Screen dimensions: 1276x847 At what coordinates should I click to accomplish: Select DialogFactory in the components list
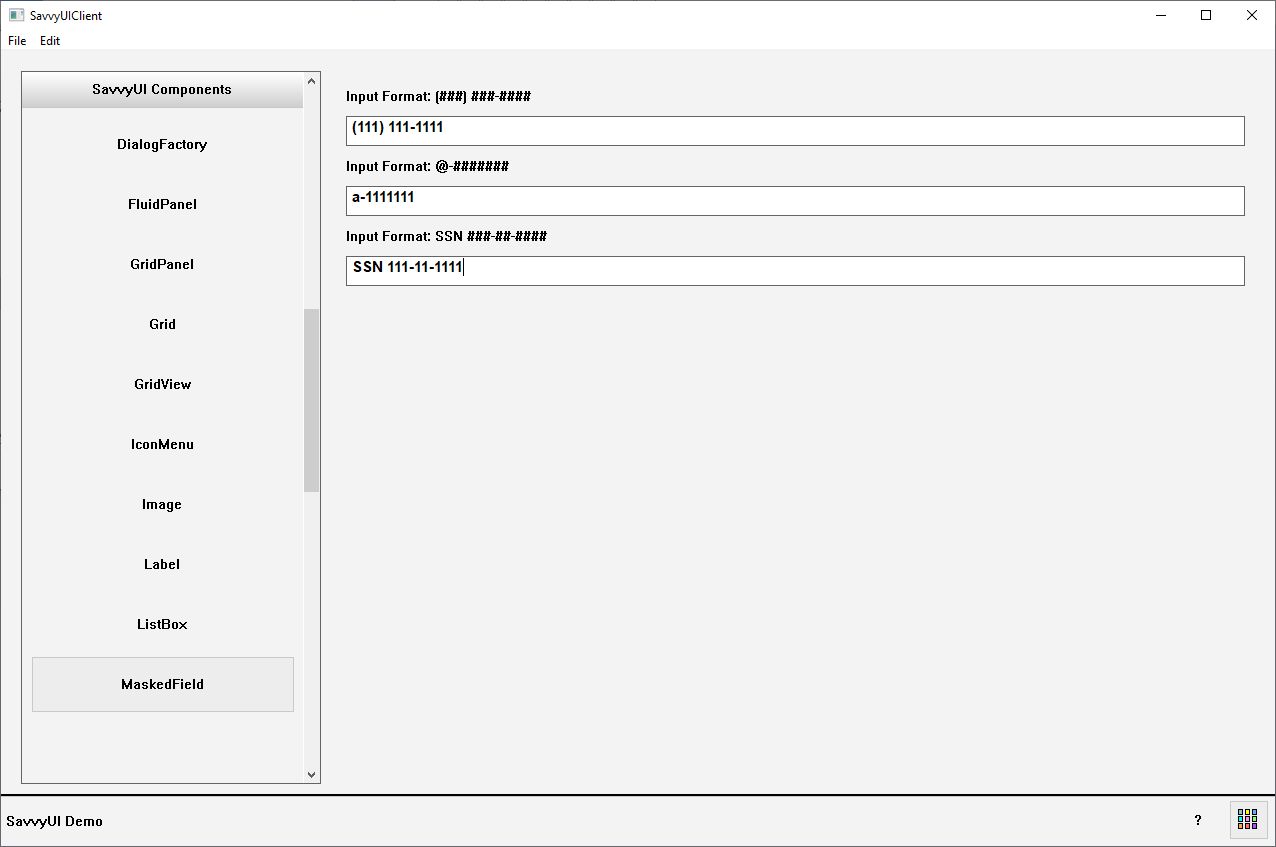tap(162, 144)
